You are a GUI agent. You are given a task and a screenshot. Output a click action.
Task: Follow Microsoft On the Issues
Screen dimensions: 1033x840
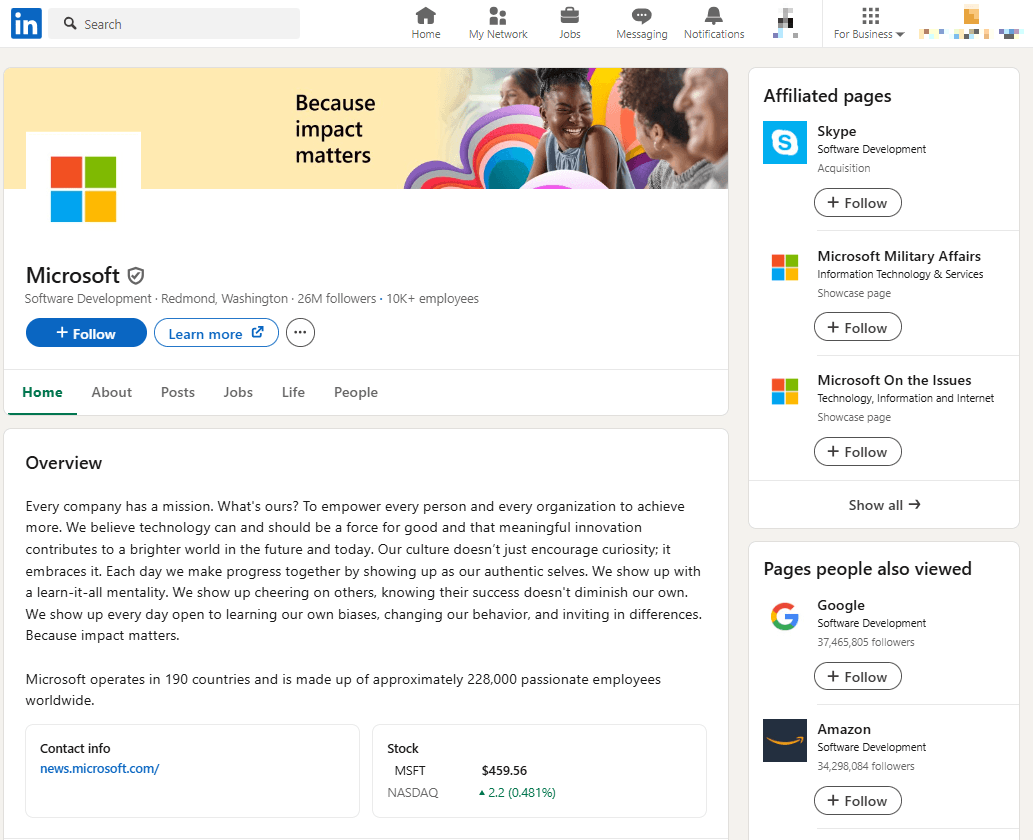tap(858, 452)
